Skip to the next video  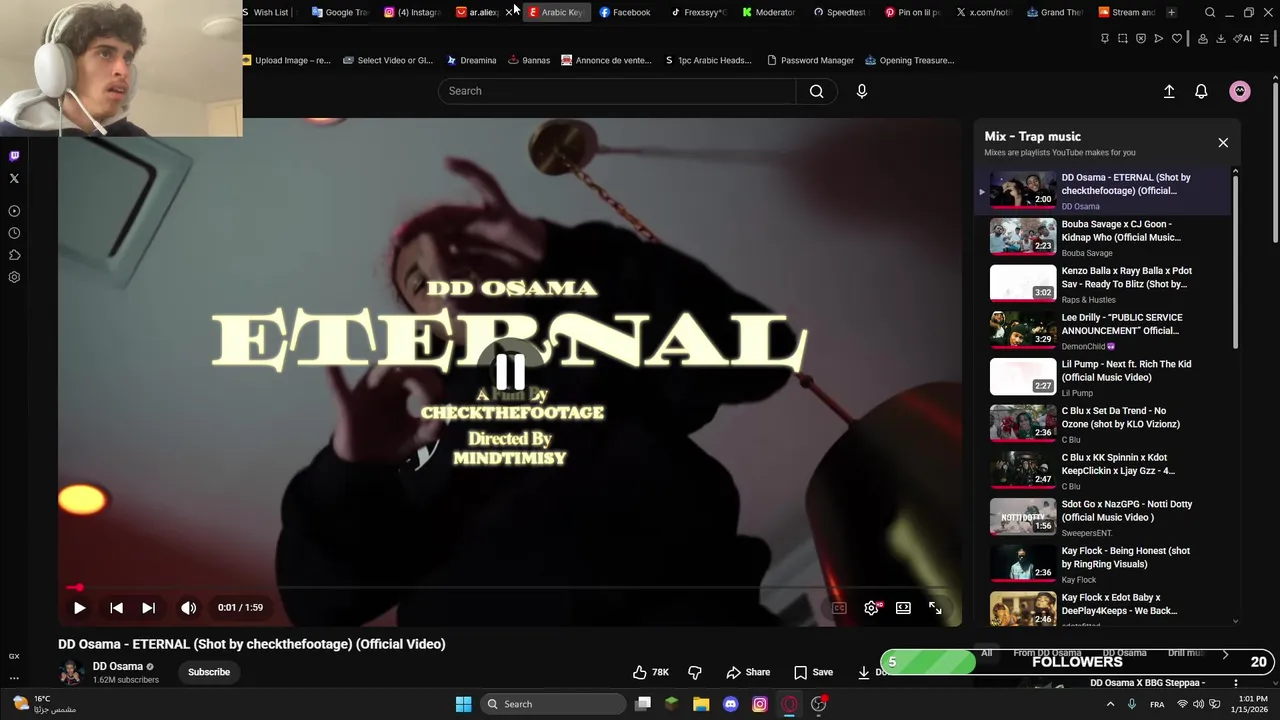[148, 608]
